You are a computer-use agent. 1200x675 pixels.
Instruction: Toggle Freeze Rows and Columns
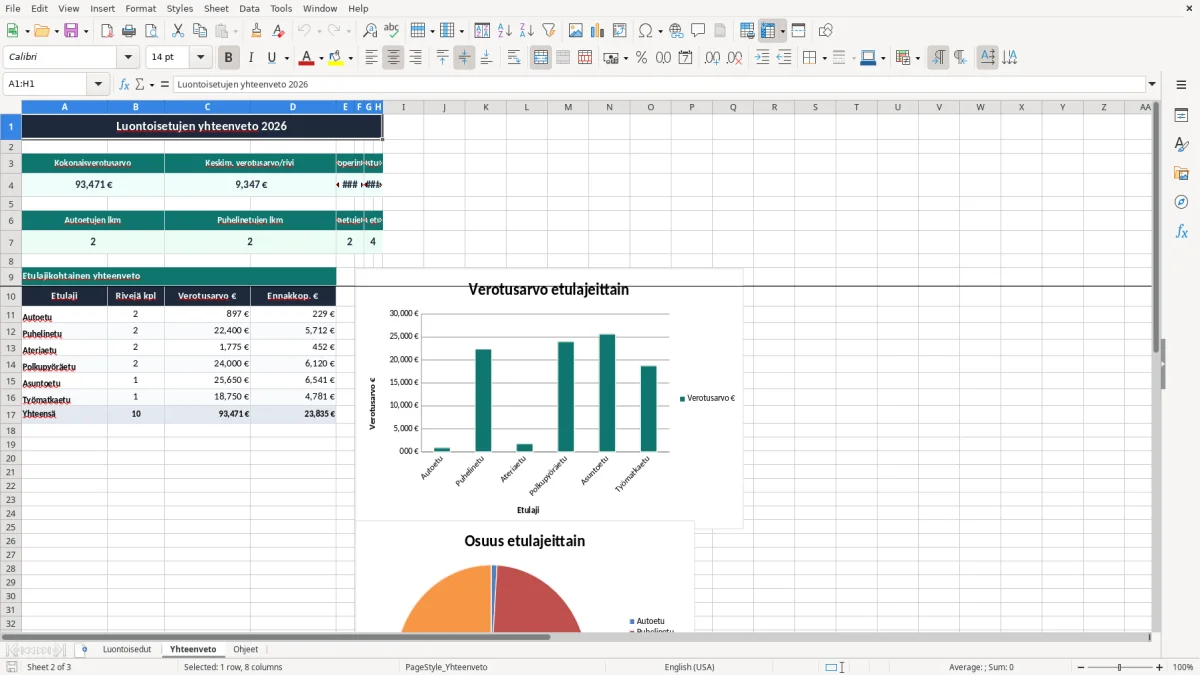(x=768, y=31)
